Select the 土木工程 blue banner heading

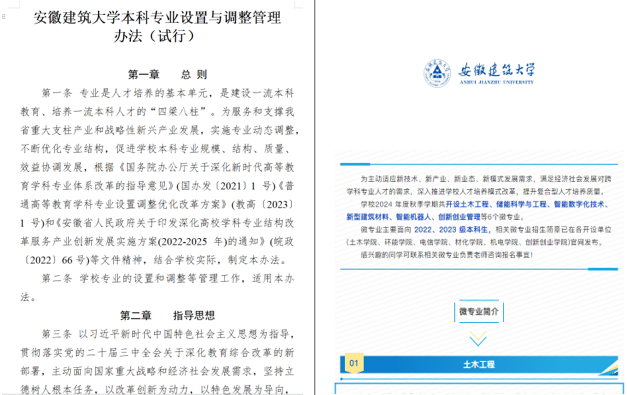[479, 364]
